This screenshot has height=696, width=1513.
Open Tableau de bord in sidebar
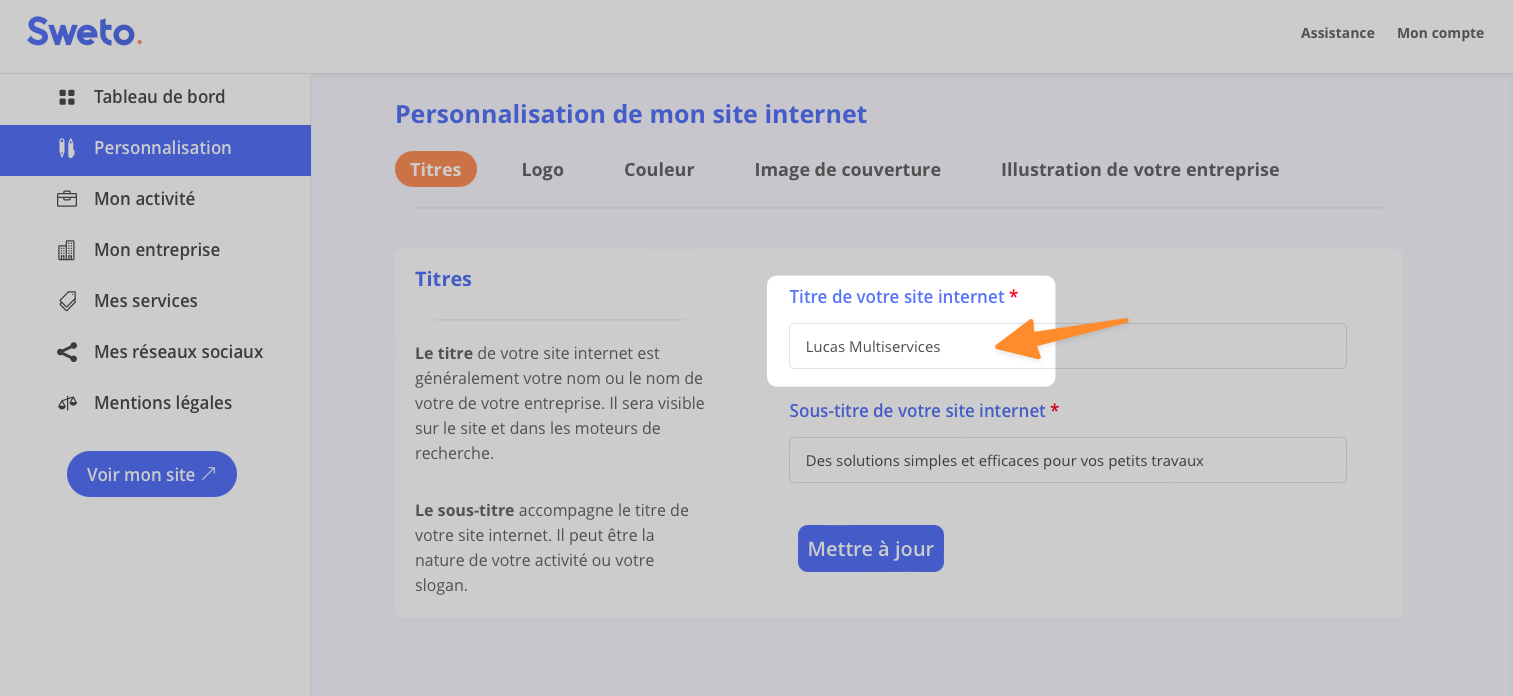159,97
